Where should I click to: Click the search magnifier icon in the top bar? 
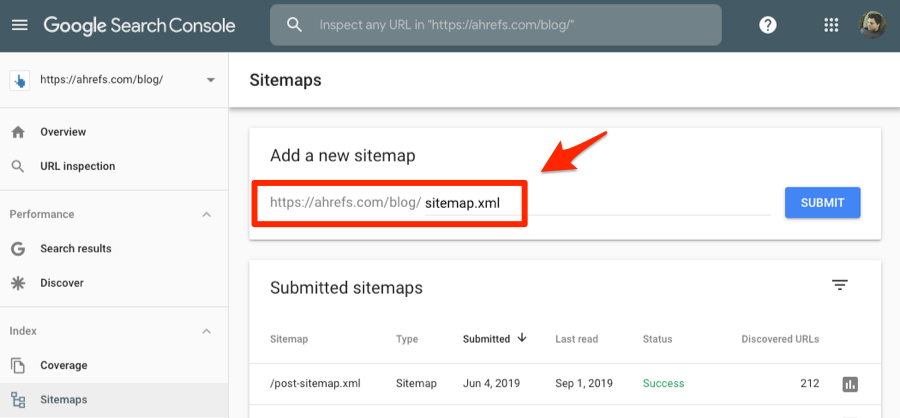coord(294,25)
